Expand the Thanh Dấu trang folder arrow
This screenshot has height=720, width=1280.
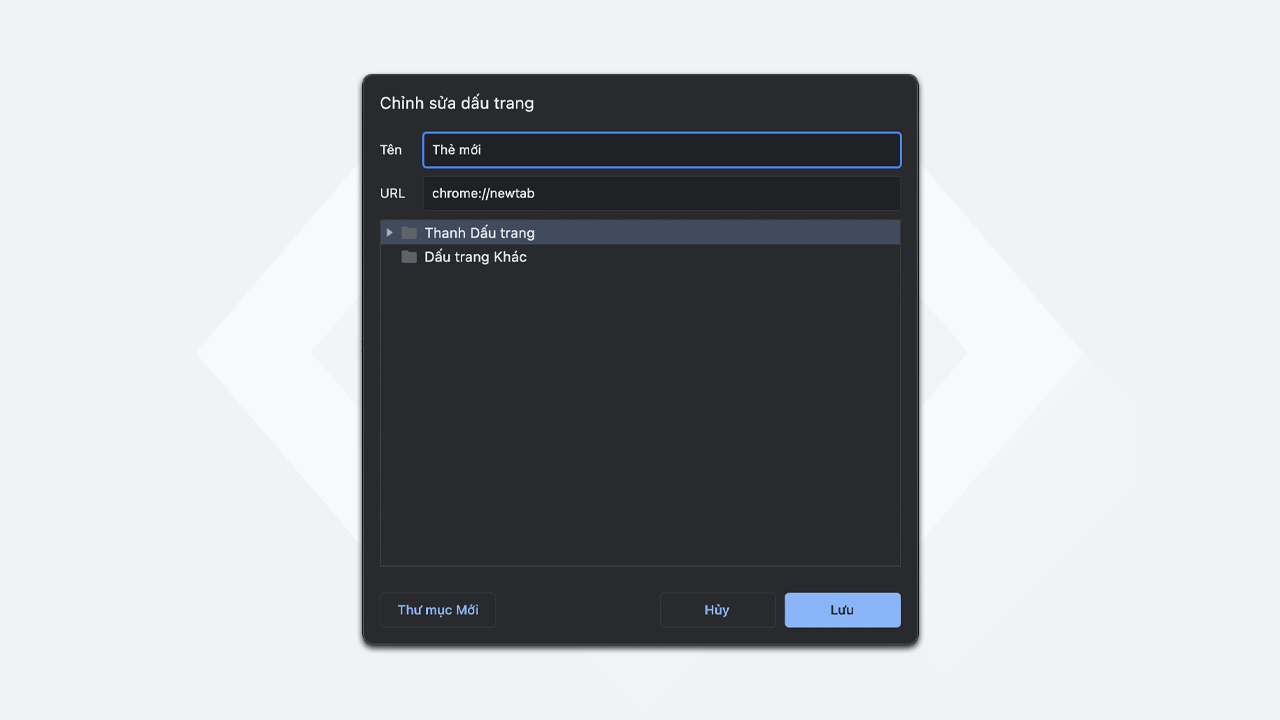(389, 233)
